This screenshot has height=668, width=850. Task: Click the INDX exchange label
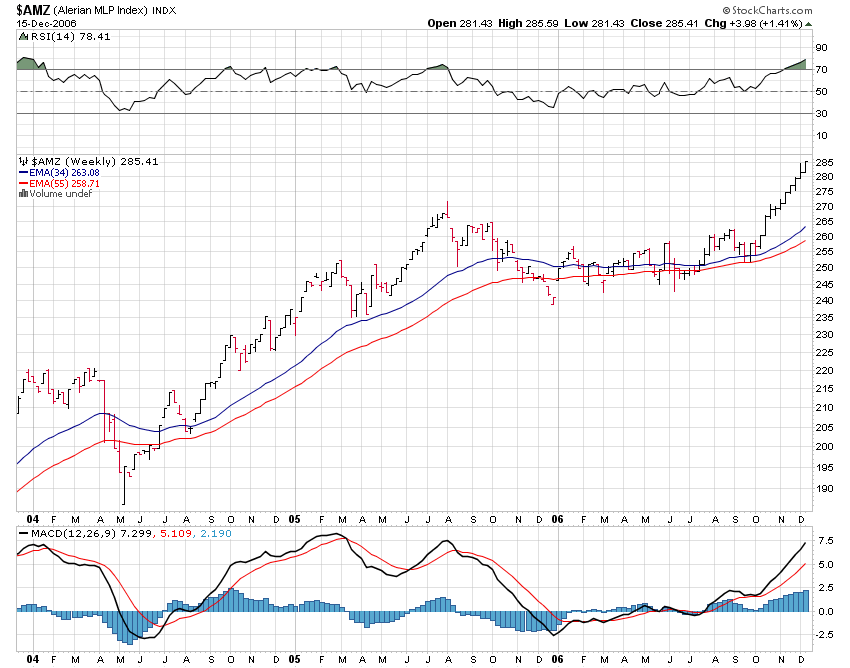pos(164,11)
